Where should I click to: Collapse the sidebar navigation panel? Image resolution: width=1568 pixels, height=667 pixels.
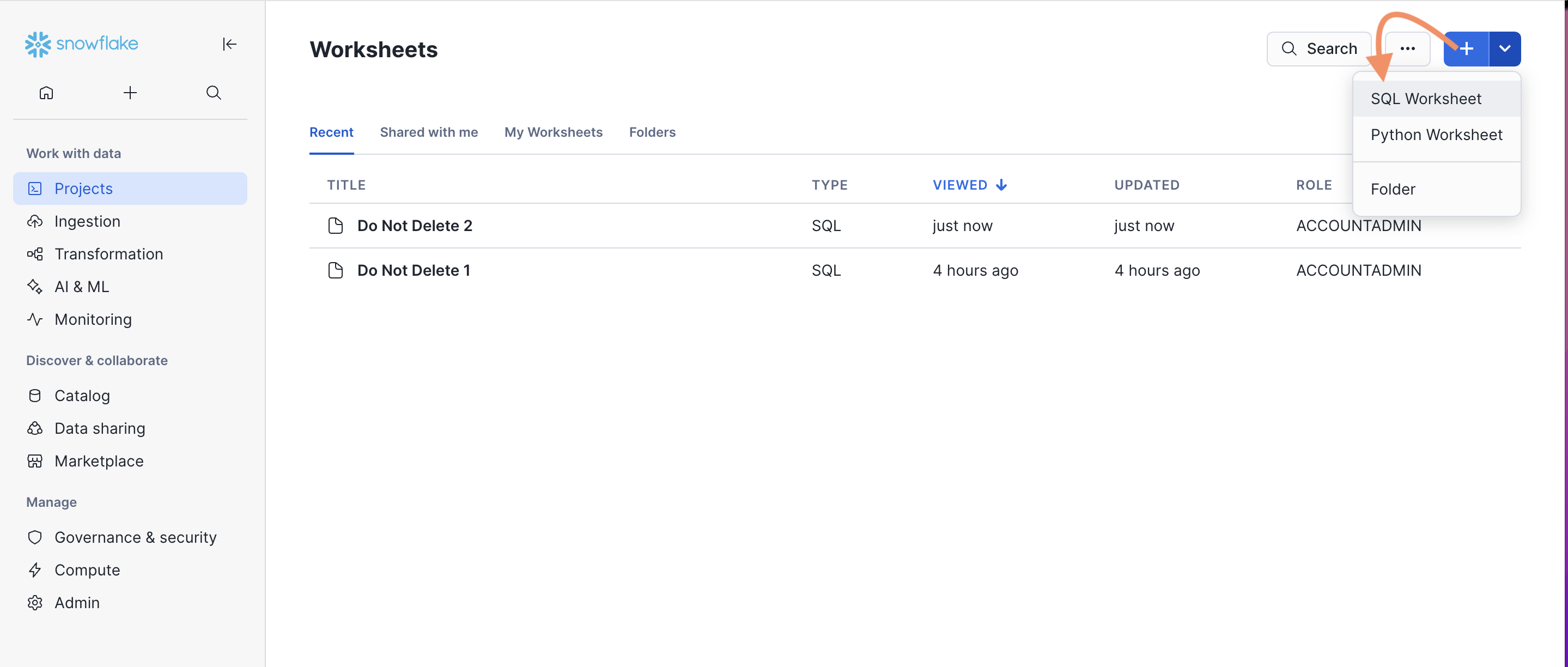tap(229, 44)
